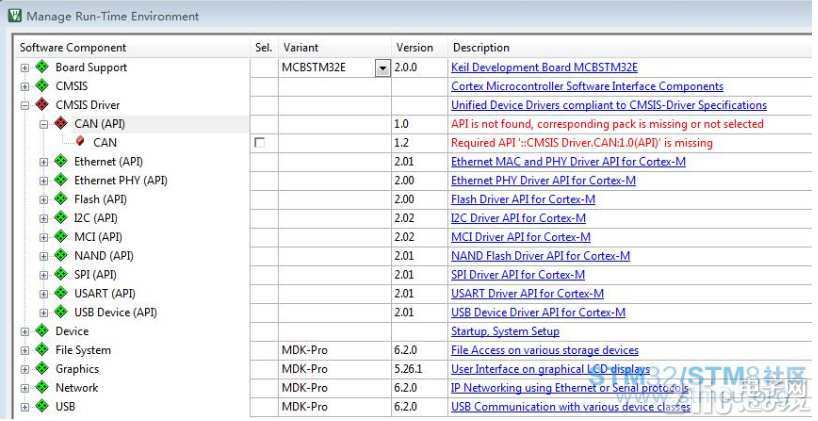
Task: Click the Graphics component diamond icon
Action: point(42,368)
